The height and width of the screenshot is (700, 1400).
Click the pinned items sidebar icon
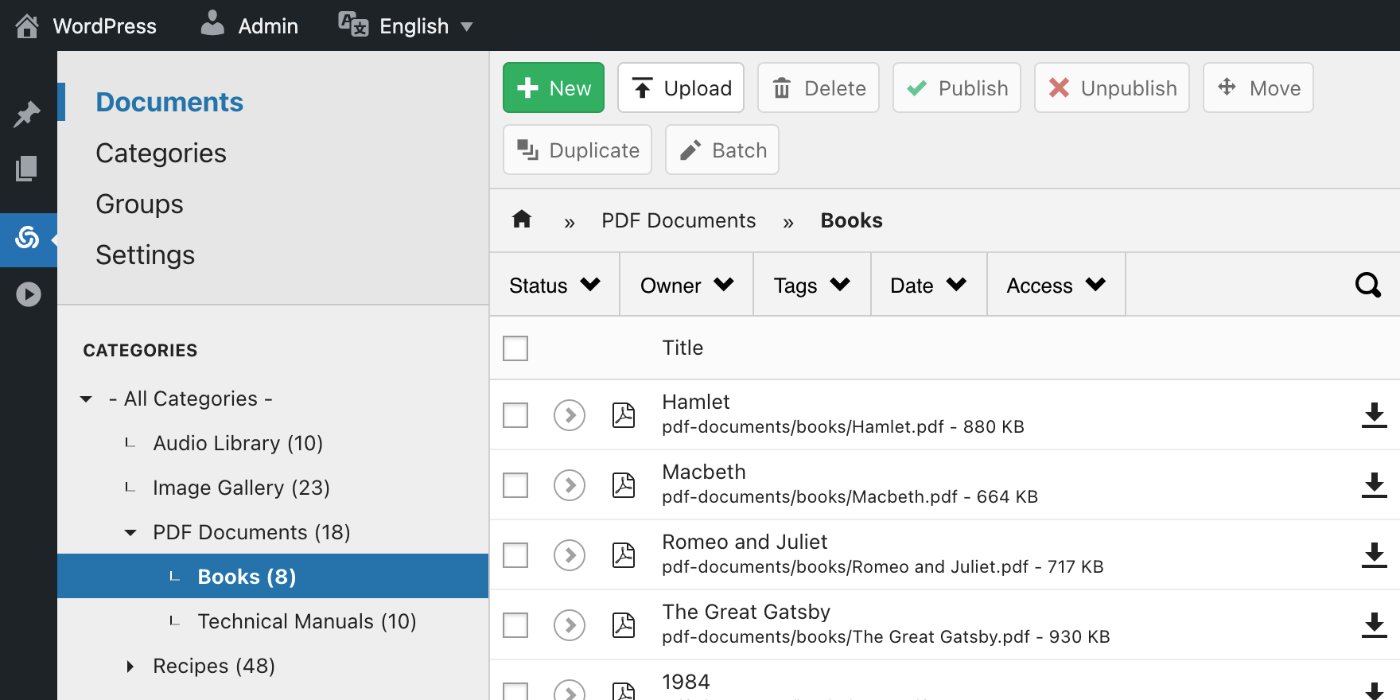(28, 112)
